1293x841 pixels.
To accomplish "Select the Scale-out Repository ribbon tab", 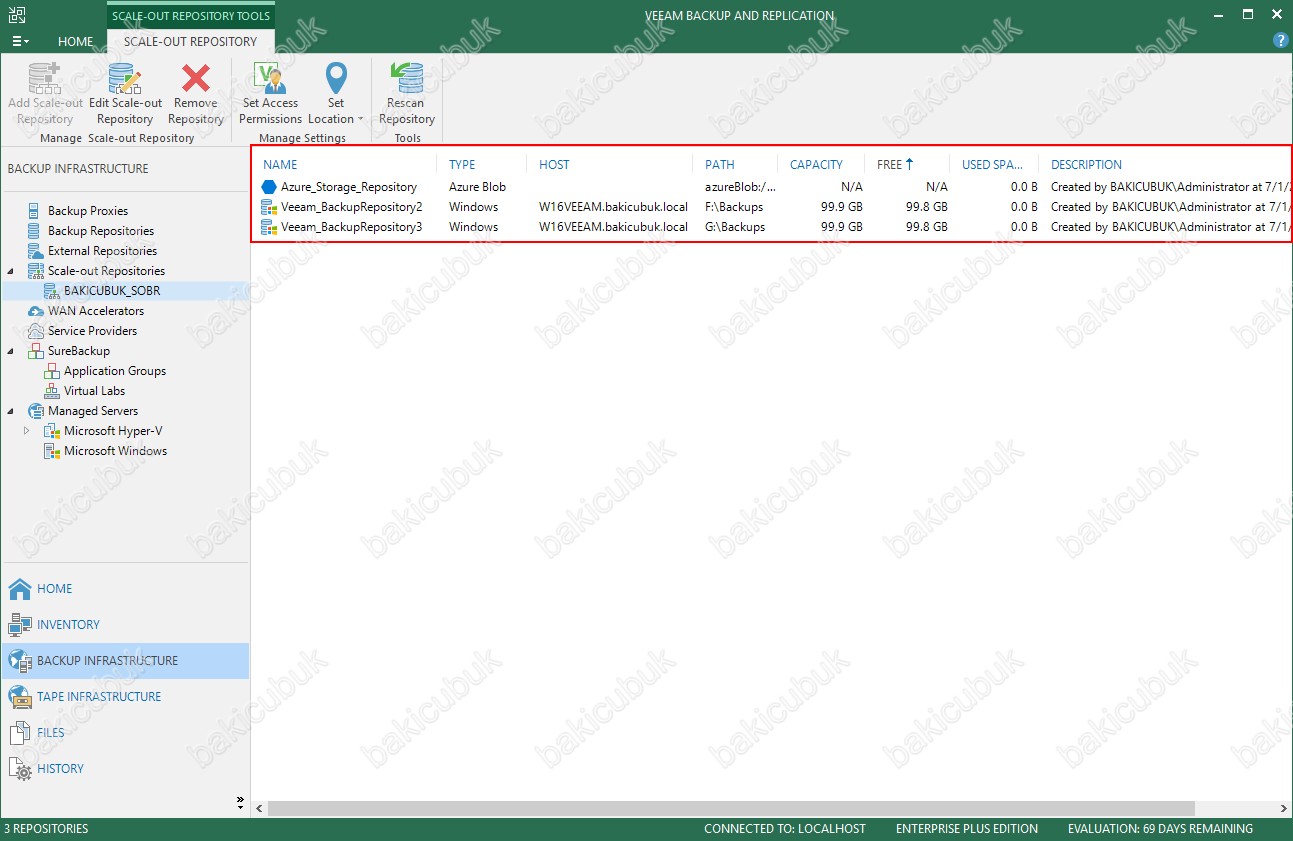I will (x=190, y=42).
